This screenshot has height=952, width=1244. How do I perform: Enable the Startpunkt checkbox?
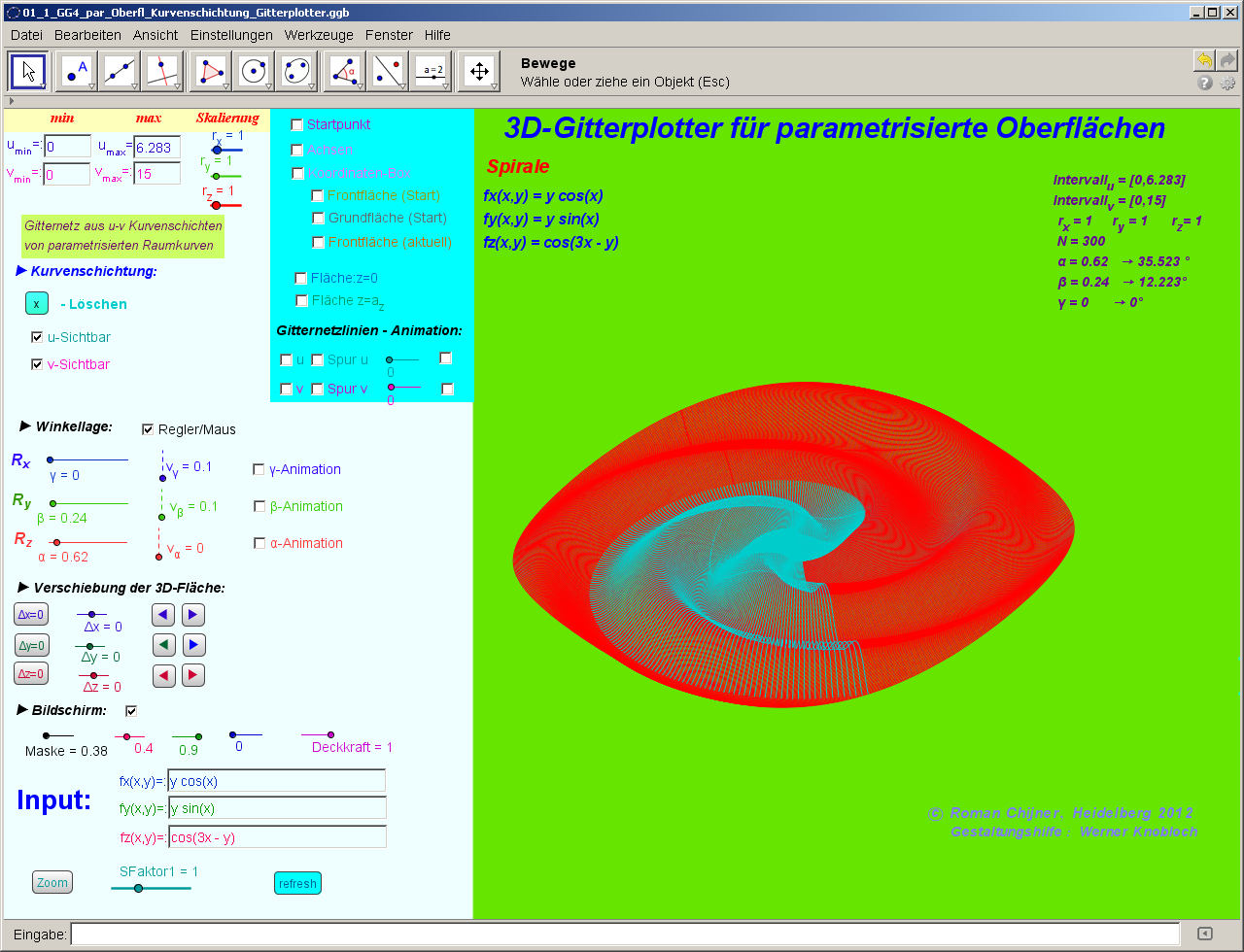point(297,124)
